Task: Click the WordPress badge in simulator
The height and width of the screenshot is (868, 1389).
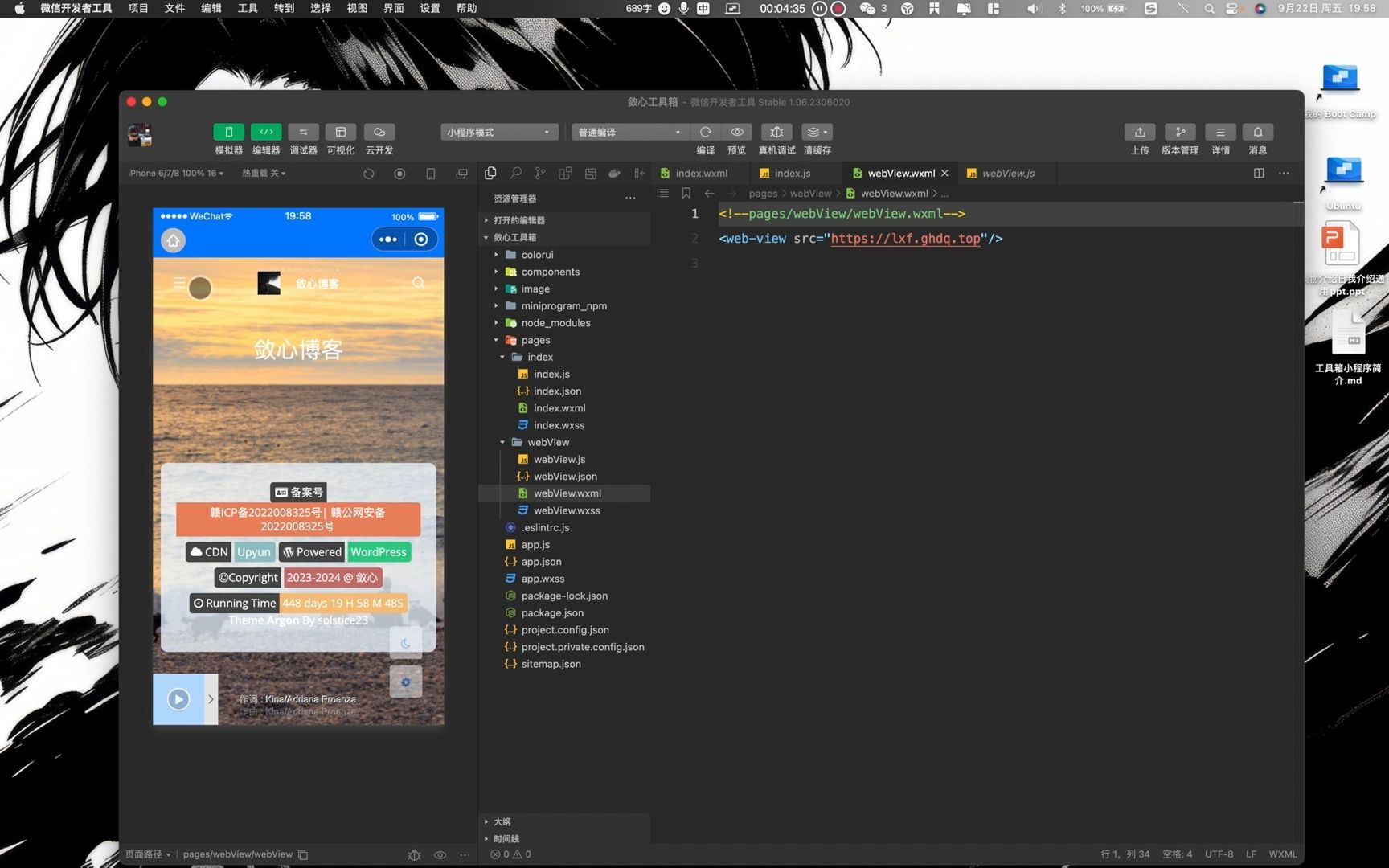Action: point(379,552)
